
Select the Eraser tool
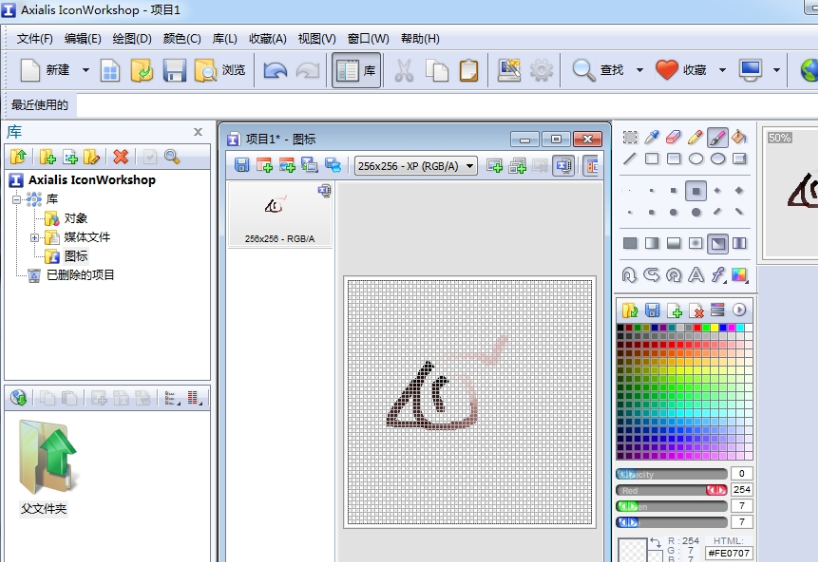tap(673, 137)
